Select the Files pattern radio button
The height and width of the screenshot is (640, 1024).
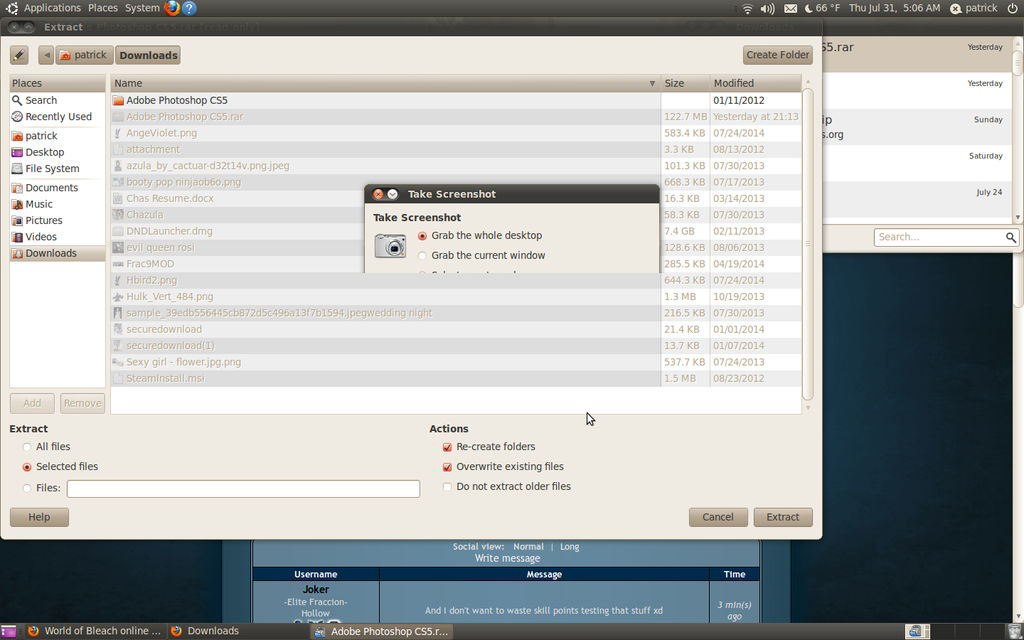[27, 488]
